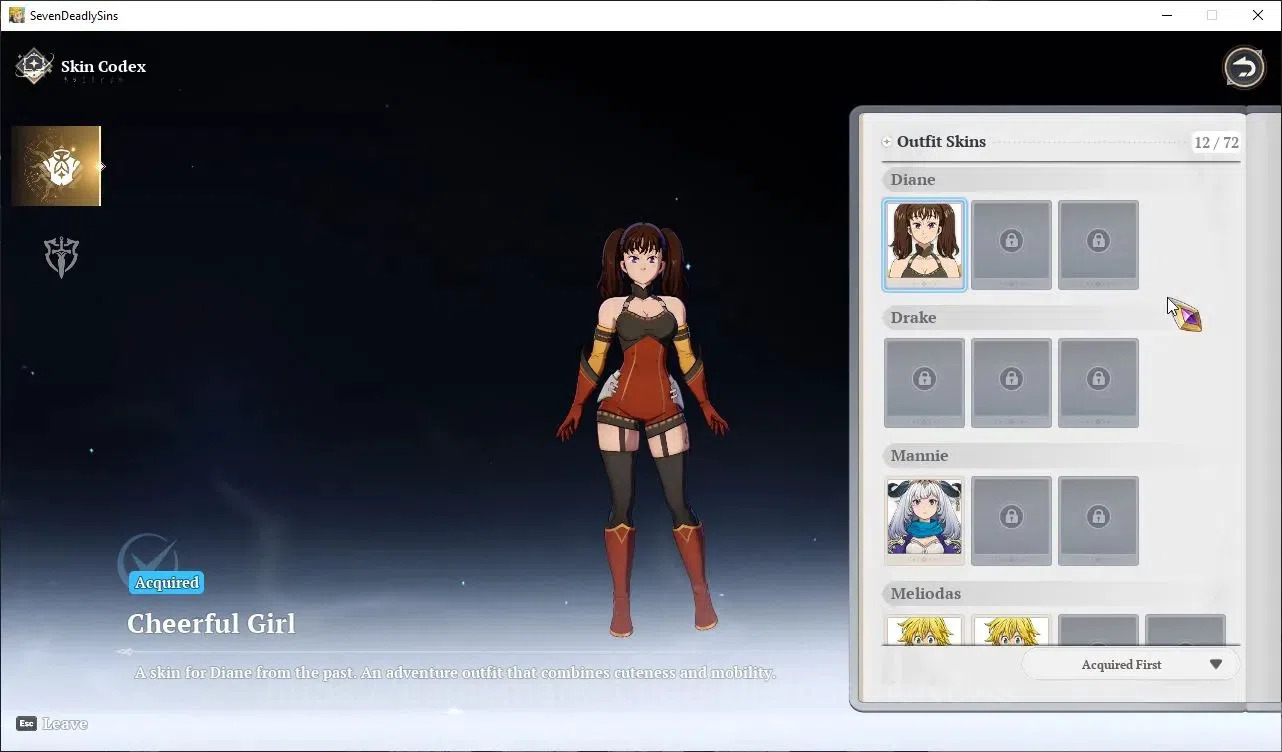Click the Mannie section label
This screenshot has width=1282, height=752.
pos(919,456)
